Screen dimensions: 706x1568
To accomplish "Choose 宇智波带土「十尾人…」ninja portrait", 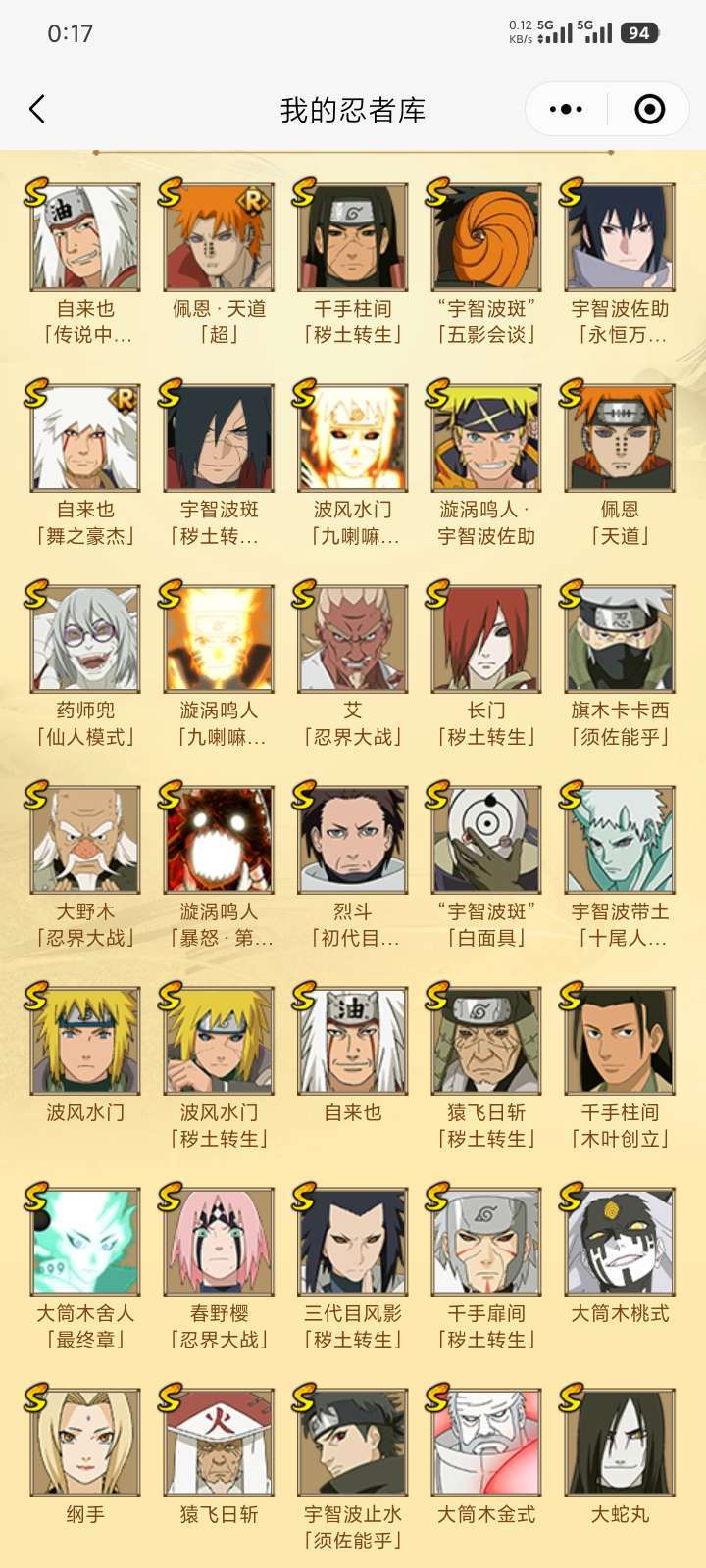I will pyautogui.click(x=620, y=840).
